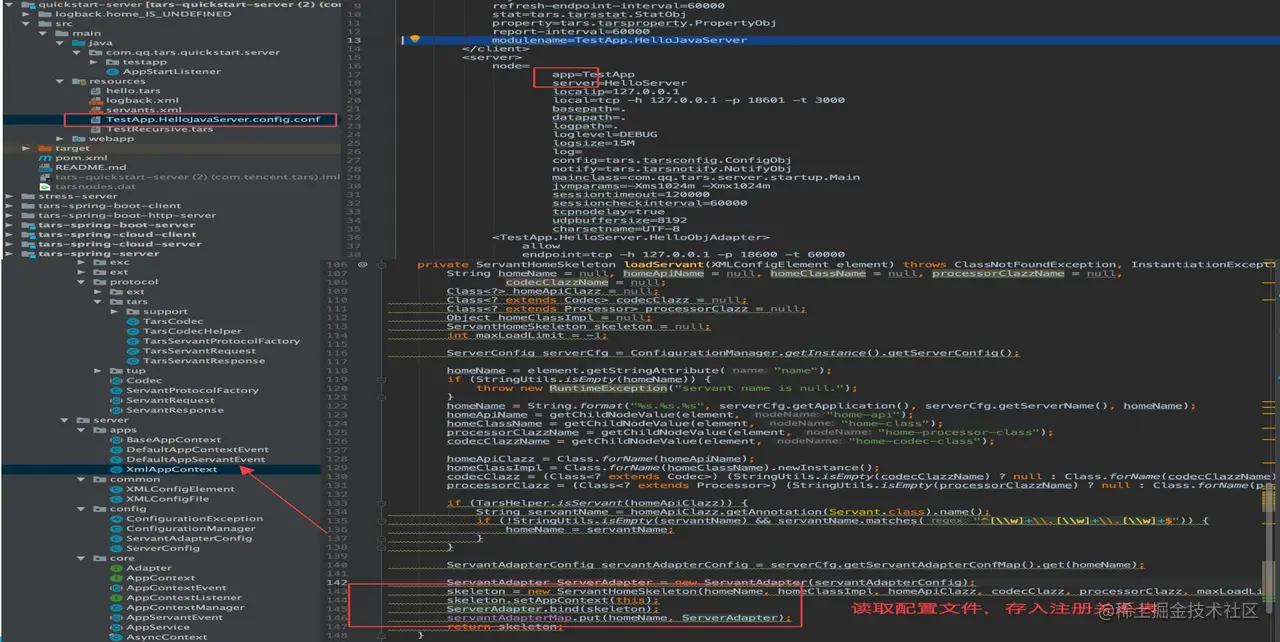Click 'modulename=TestApp.HelloJavaServer' config line
This screenshot has width=1280, height=642.
point(619,40)
